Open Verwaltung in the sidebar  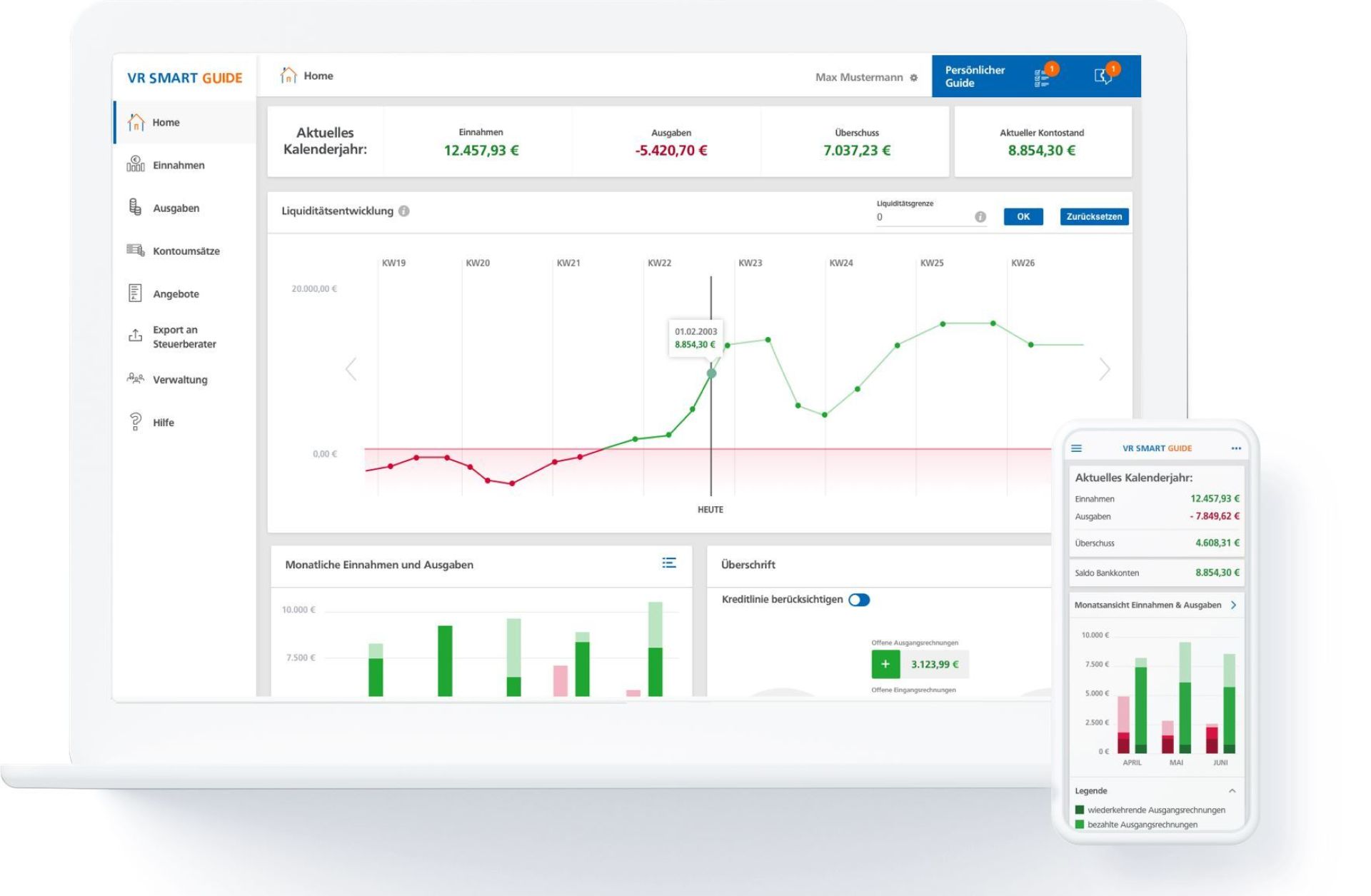click(x=134, y=379)
